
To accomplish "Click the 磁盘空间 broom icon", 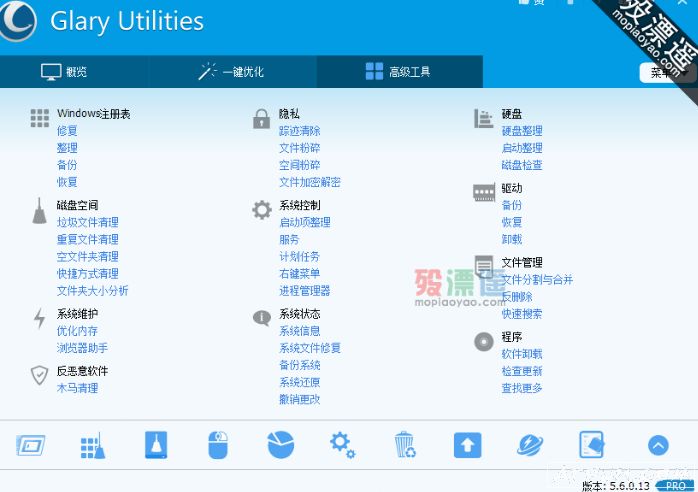I will point(40,211).
